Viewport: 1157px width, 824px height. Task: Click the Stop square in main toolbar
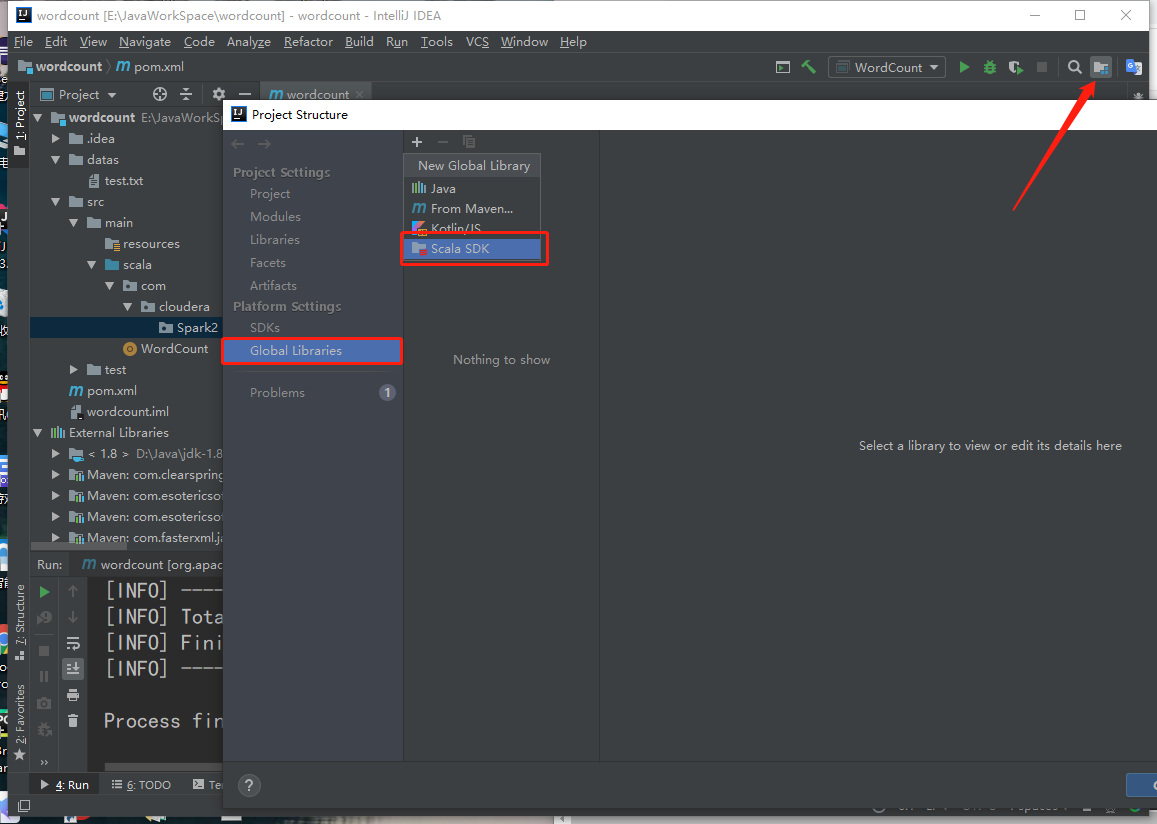coord(1042,67)
